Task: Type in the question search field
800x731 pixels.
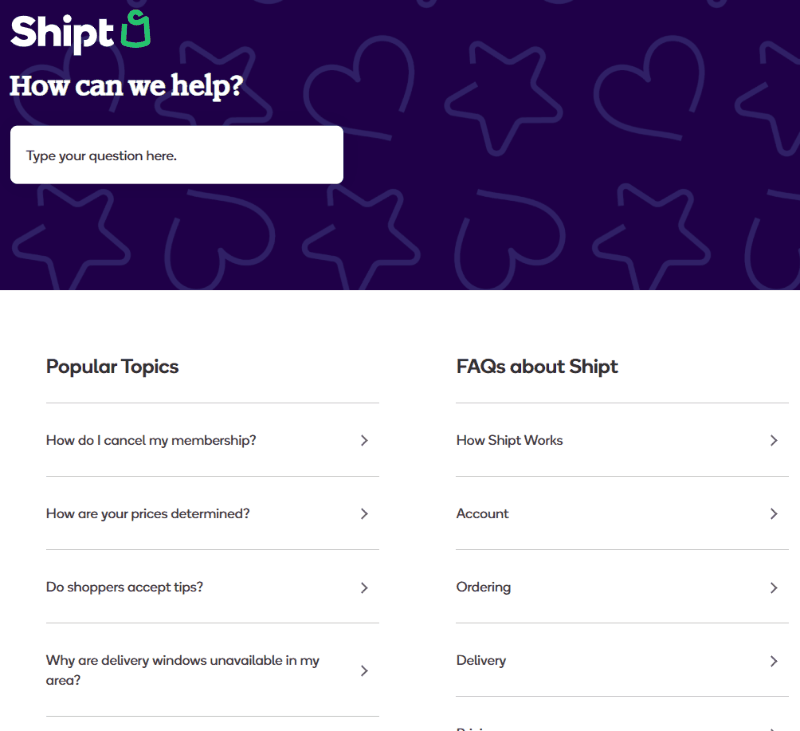Action: (176, 155)
